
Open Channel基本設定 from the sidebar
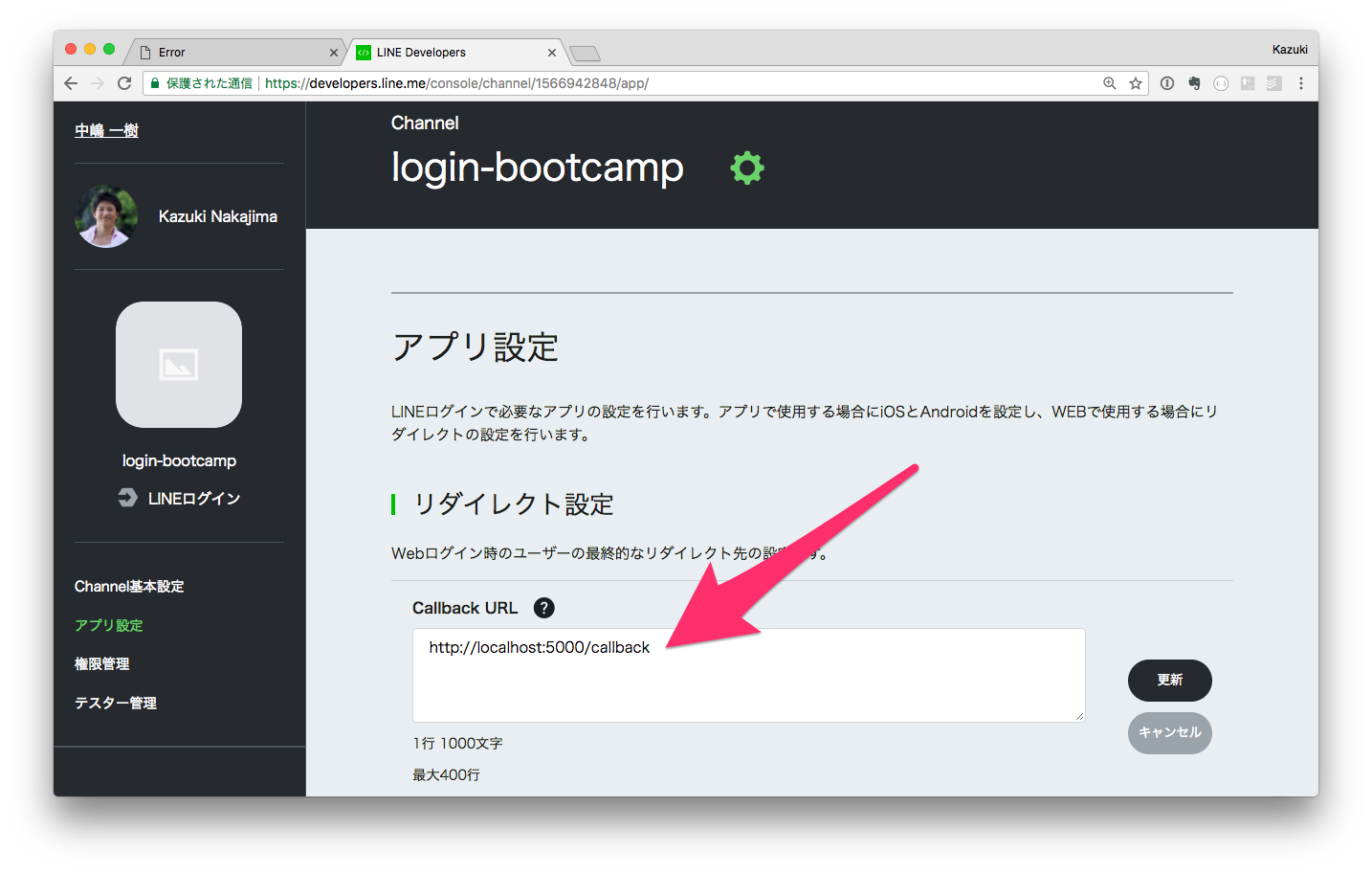(129, 586)
